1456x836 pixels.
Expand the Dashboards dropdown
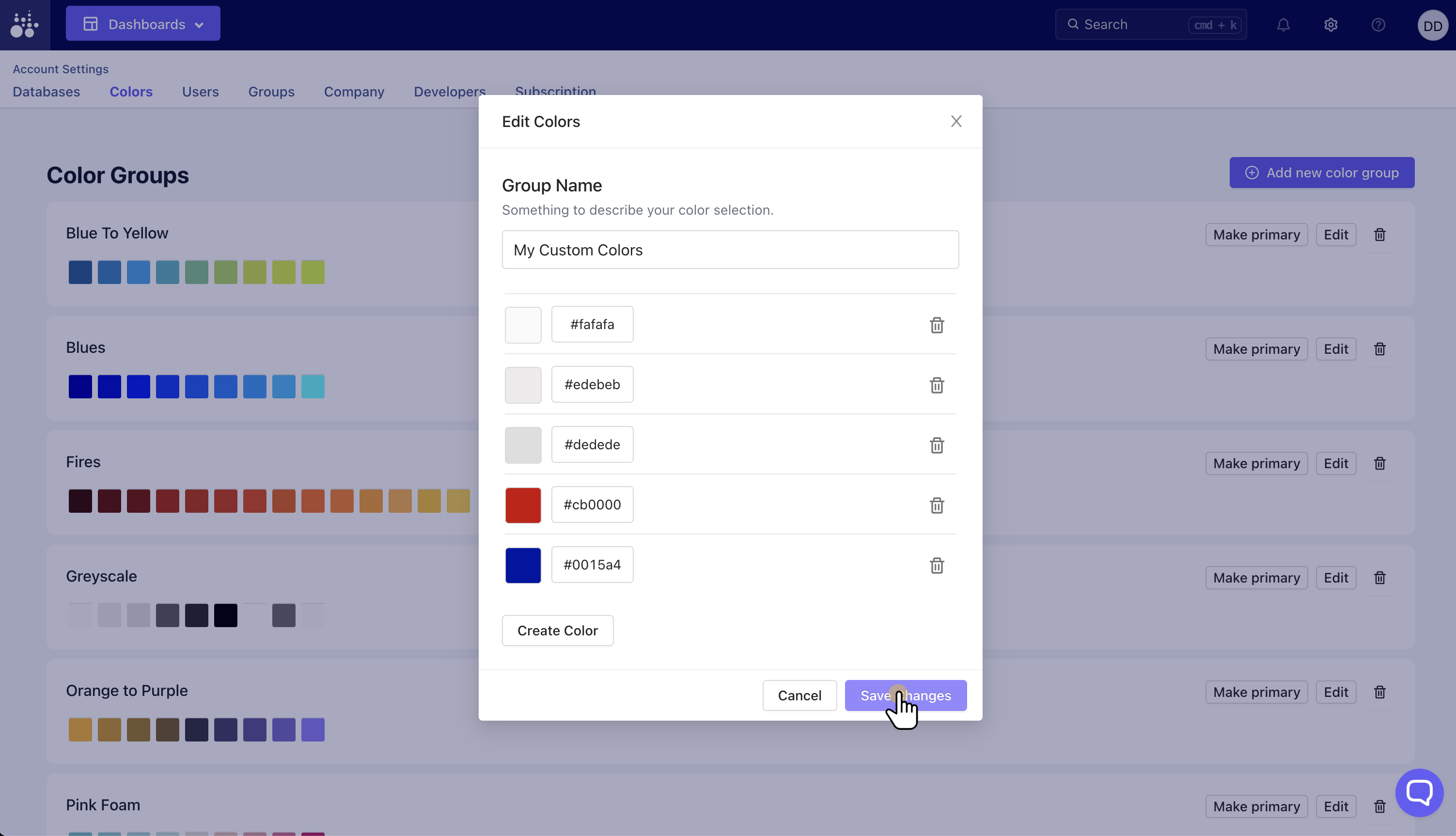click(x=143, y=24)
